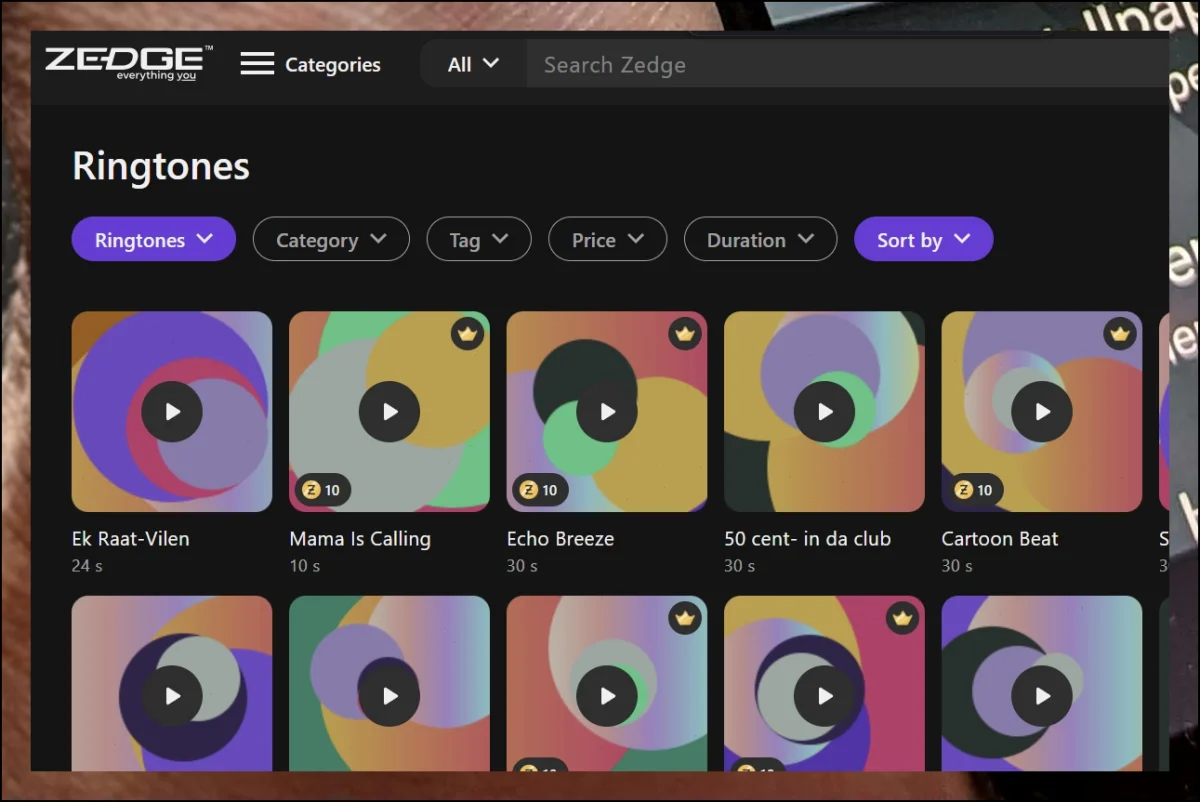Expand the Sort by dropdown

coord(923,239)
